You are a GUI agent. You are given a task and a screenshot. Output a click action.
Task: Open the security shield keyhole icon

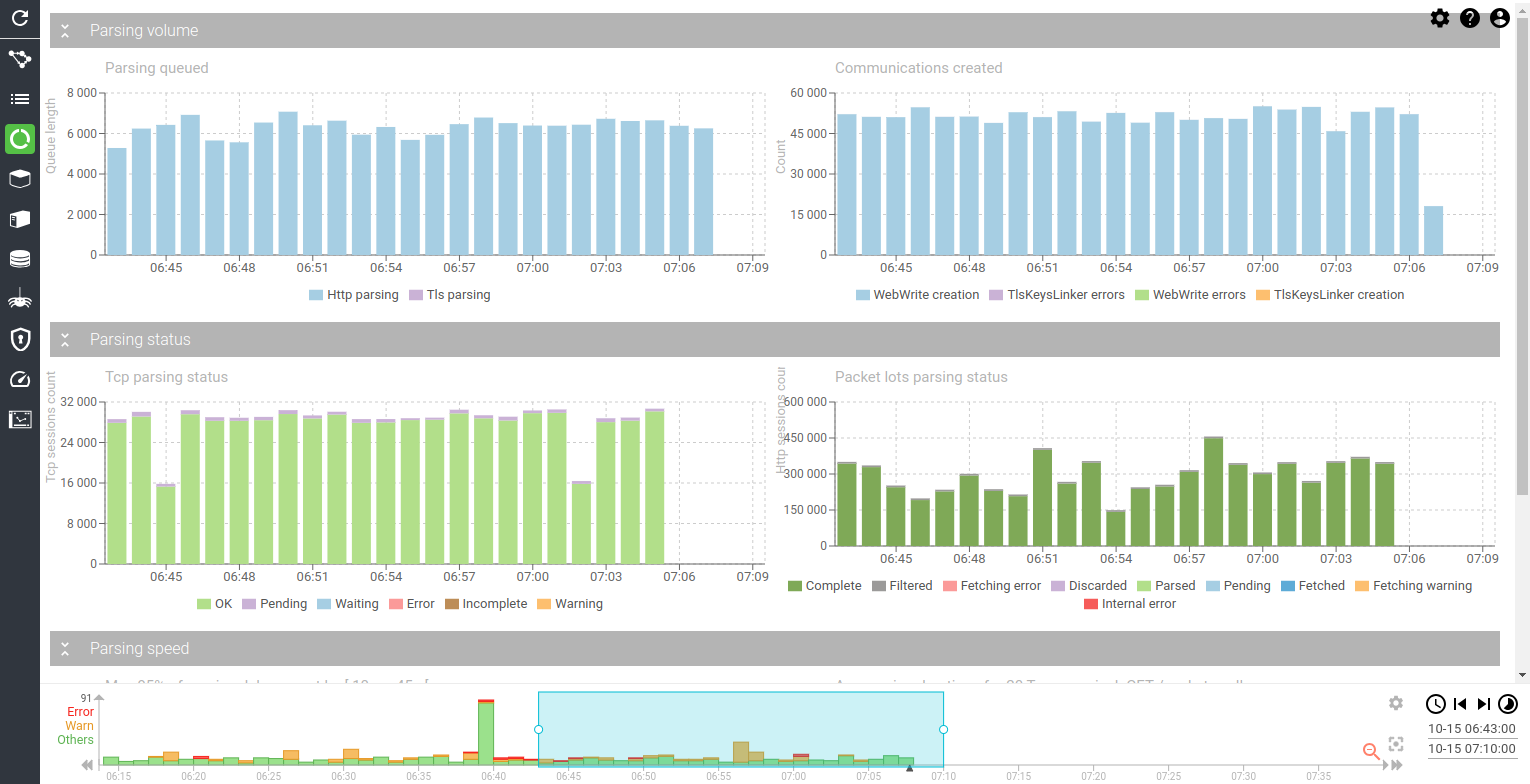(20, 339)
